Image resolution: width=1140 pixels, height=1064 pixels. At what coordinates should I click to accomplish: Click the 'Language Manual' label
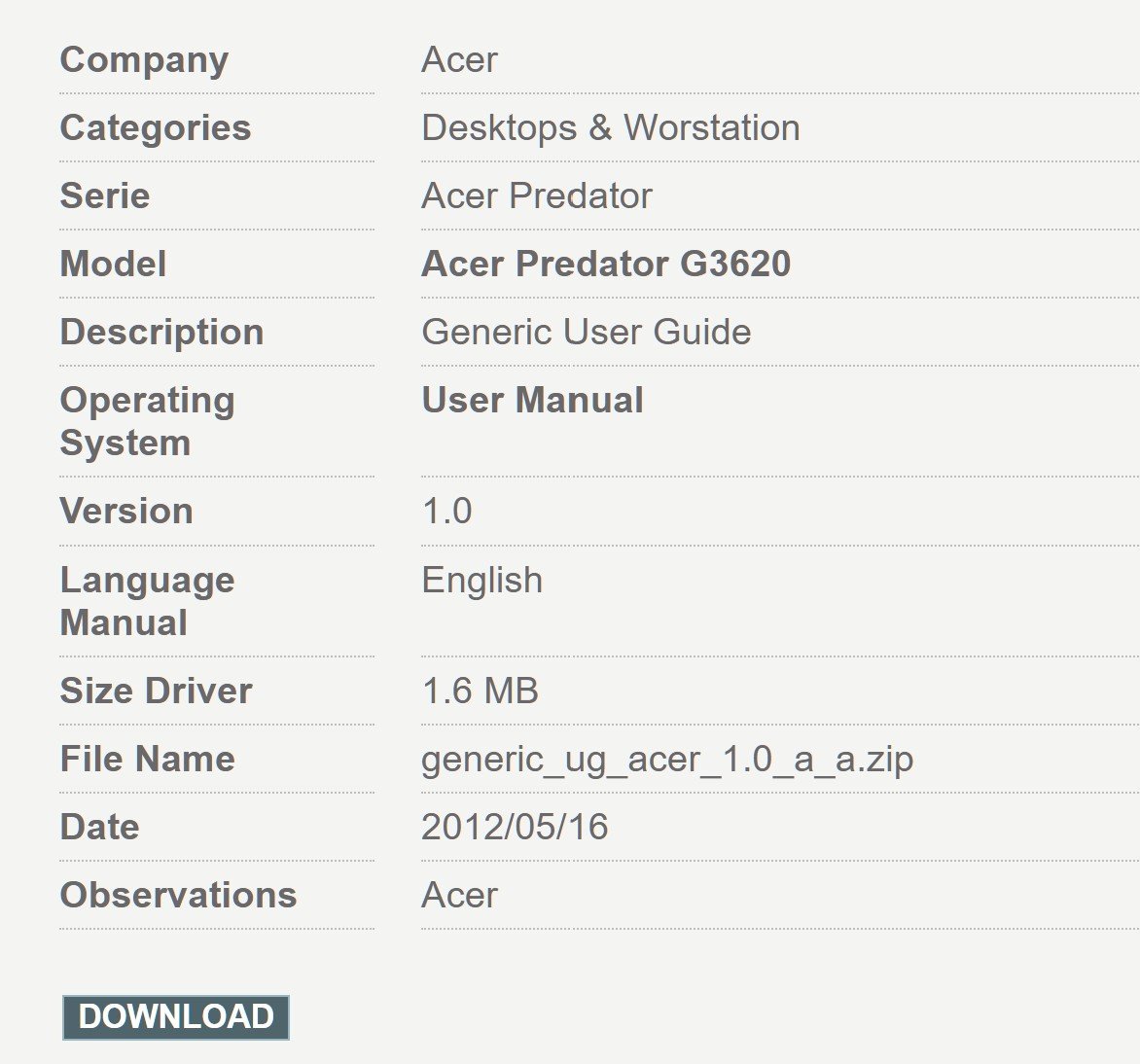pos(148,602)
